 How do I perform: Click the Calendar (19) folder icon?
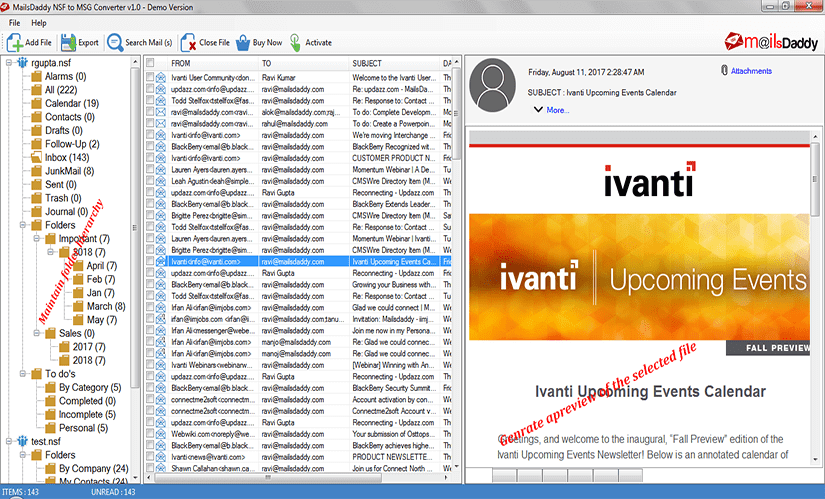[x=36, y=103]
